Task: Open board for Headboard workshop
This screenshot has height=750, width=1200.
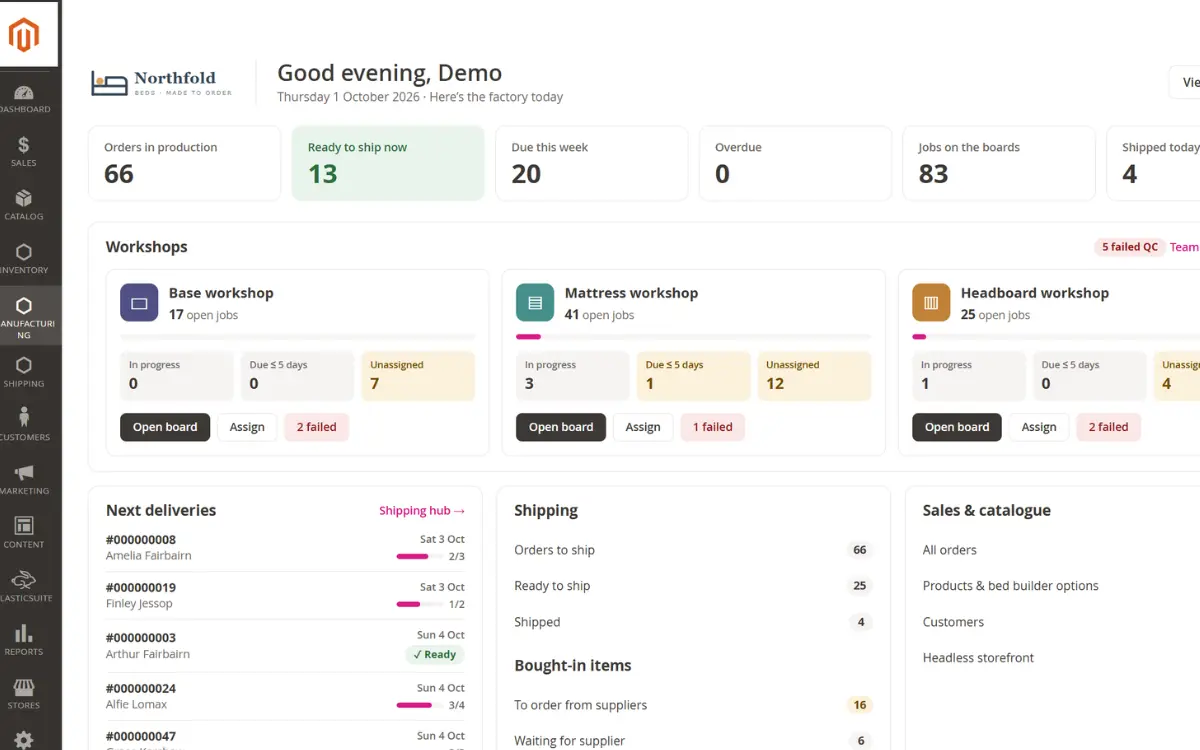Action: 957,427
